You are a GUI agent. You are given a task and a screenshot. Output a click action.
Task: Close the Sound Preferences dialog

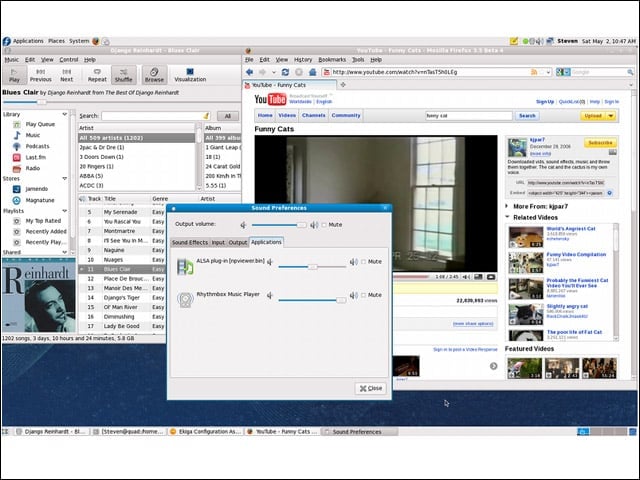coord(371,389)
